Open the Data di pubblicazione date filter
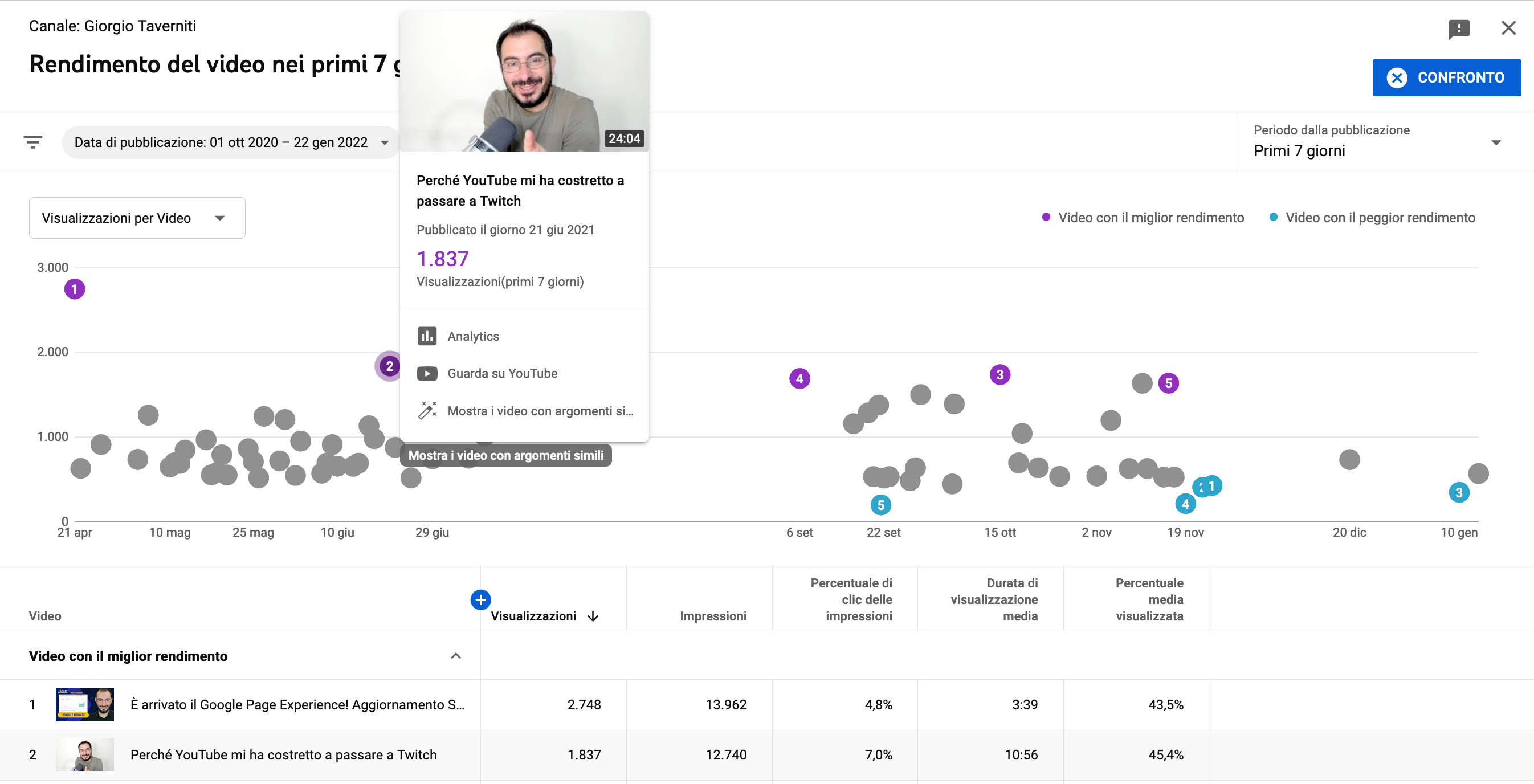Viewport: 1534px width, 784px height. (231, 142)
